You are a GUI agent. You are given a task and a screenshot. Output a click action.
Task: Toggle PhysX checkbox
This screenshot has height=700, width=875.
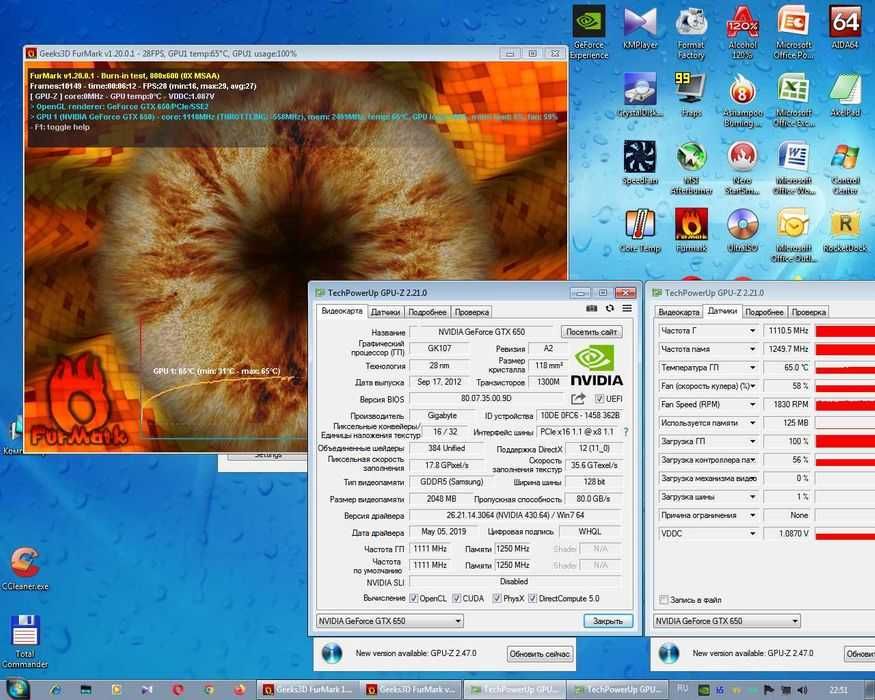pyautogui.click(x=497, y=598)
